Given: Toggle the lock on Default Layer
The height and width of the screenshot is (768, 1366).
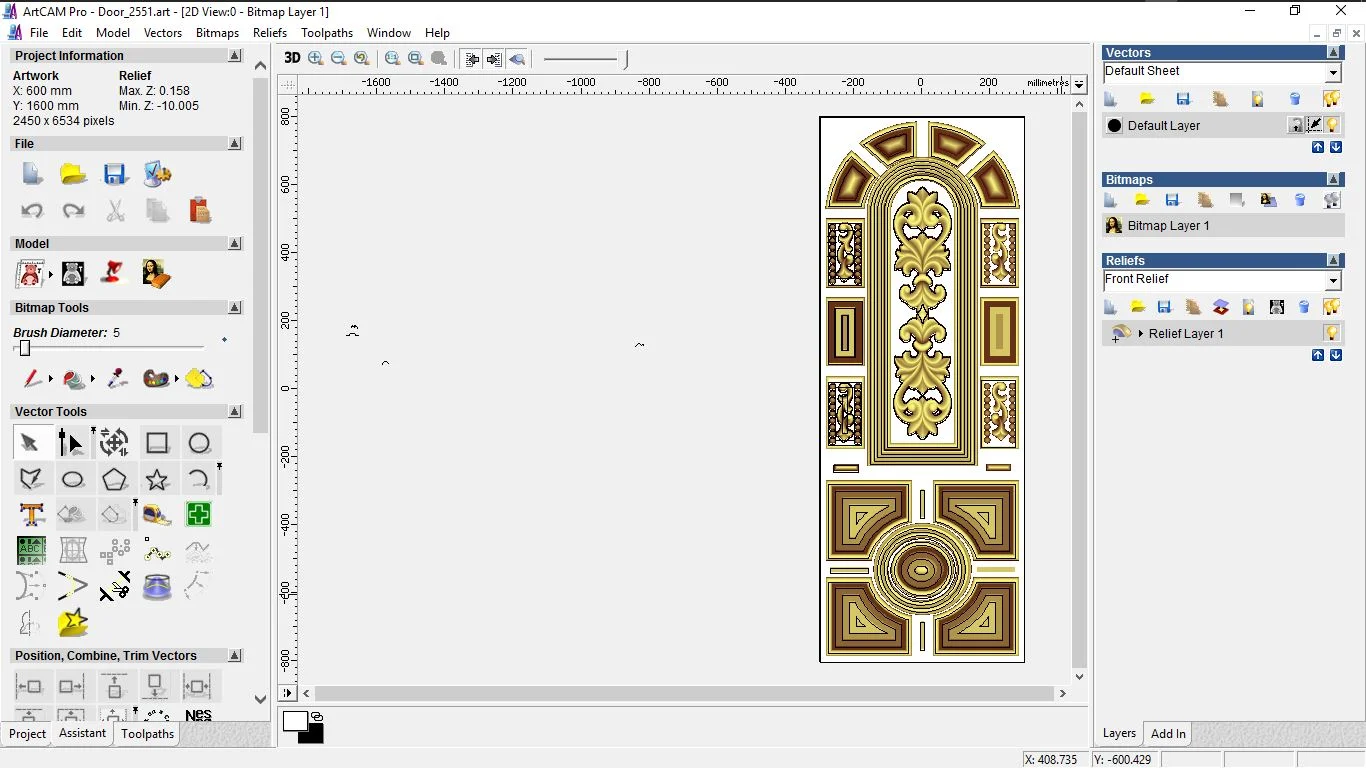Looking at the screenshot, I should pos(1295,125).
